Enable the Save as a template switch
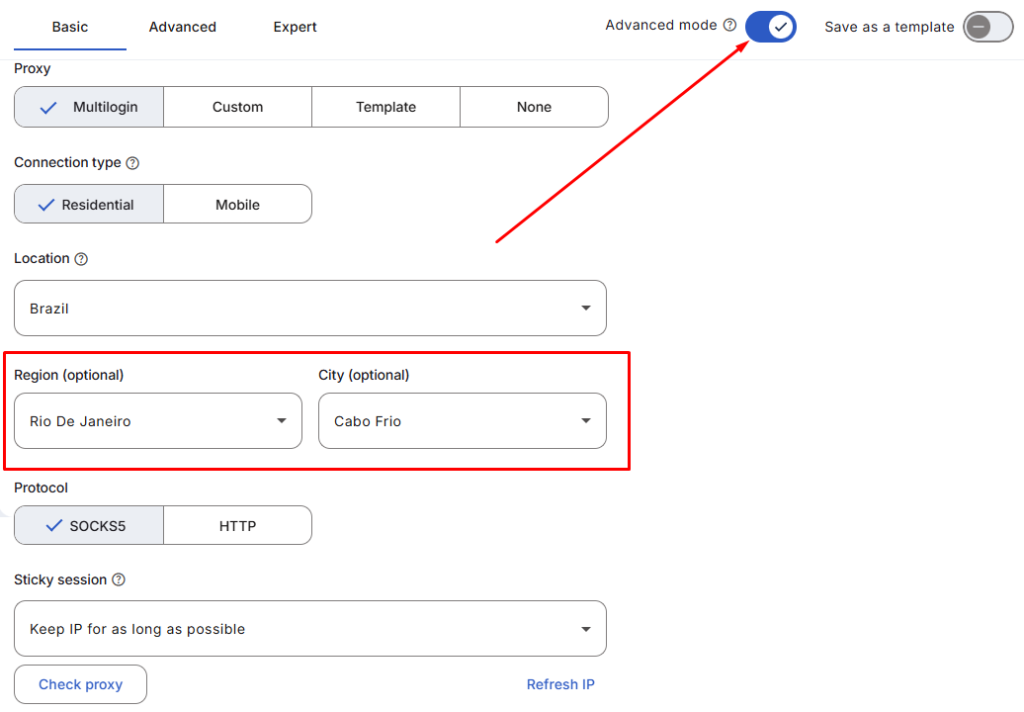Viewport: 1024px width, 712px height. [x=988, y=27]
